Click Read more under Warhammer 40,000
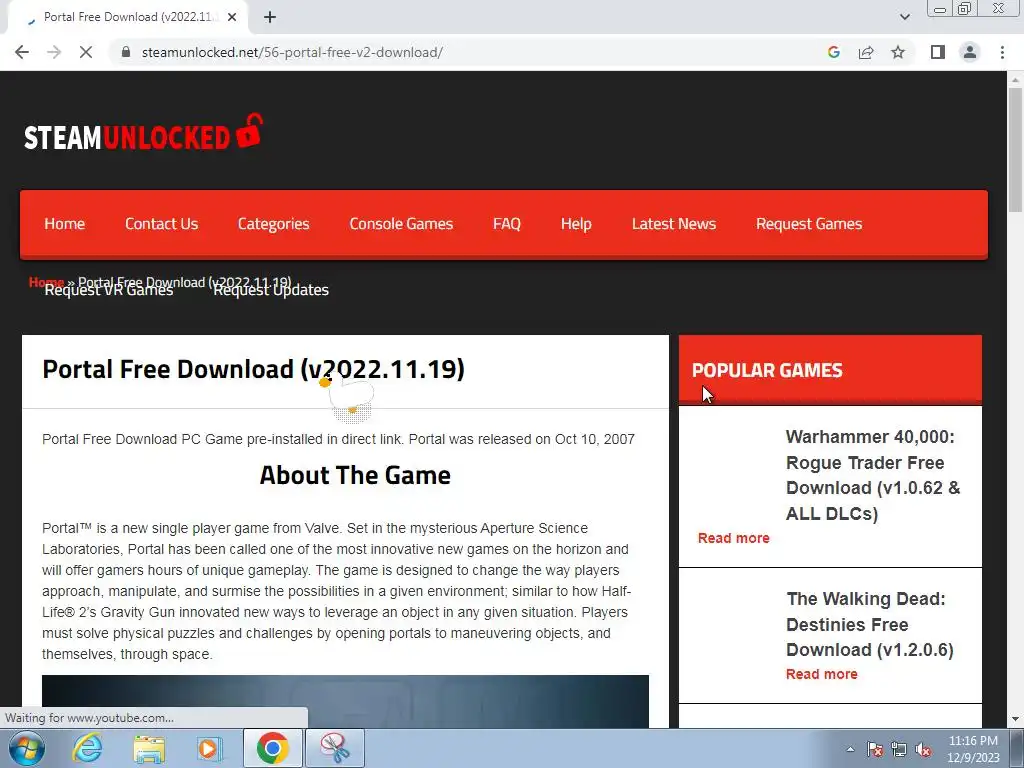1024x768 pixels. coord(733,538)
